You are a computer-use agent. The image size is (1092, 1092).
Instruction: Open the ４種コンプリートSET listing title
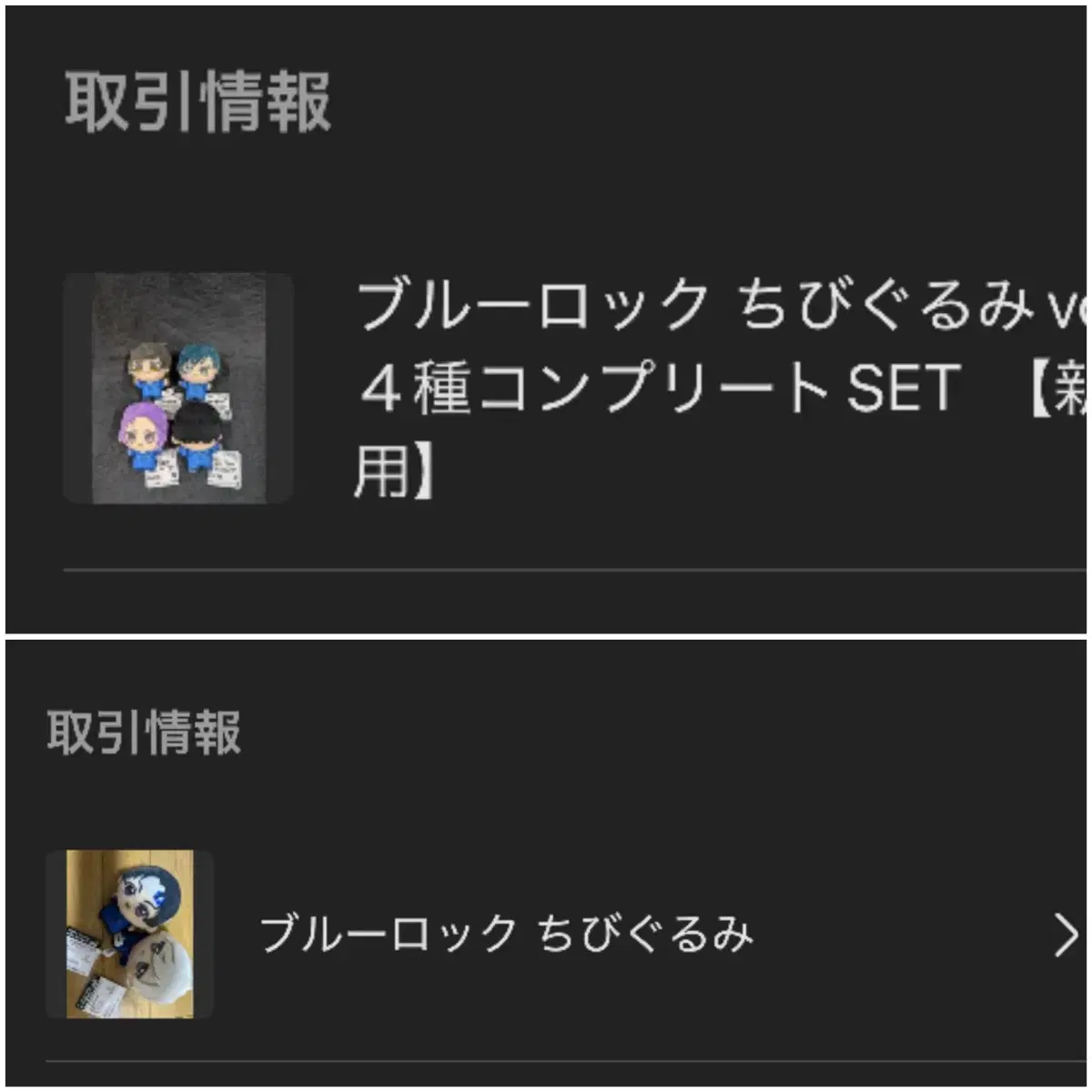tap(719, 389)
